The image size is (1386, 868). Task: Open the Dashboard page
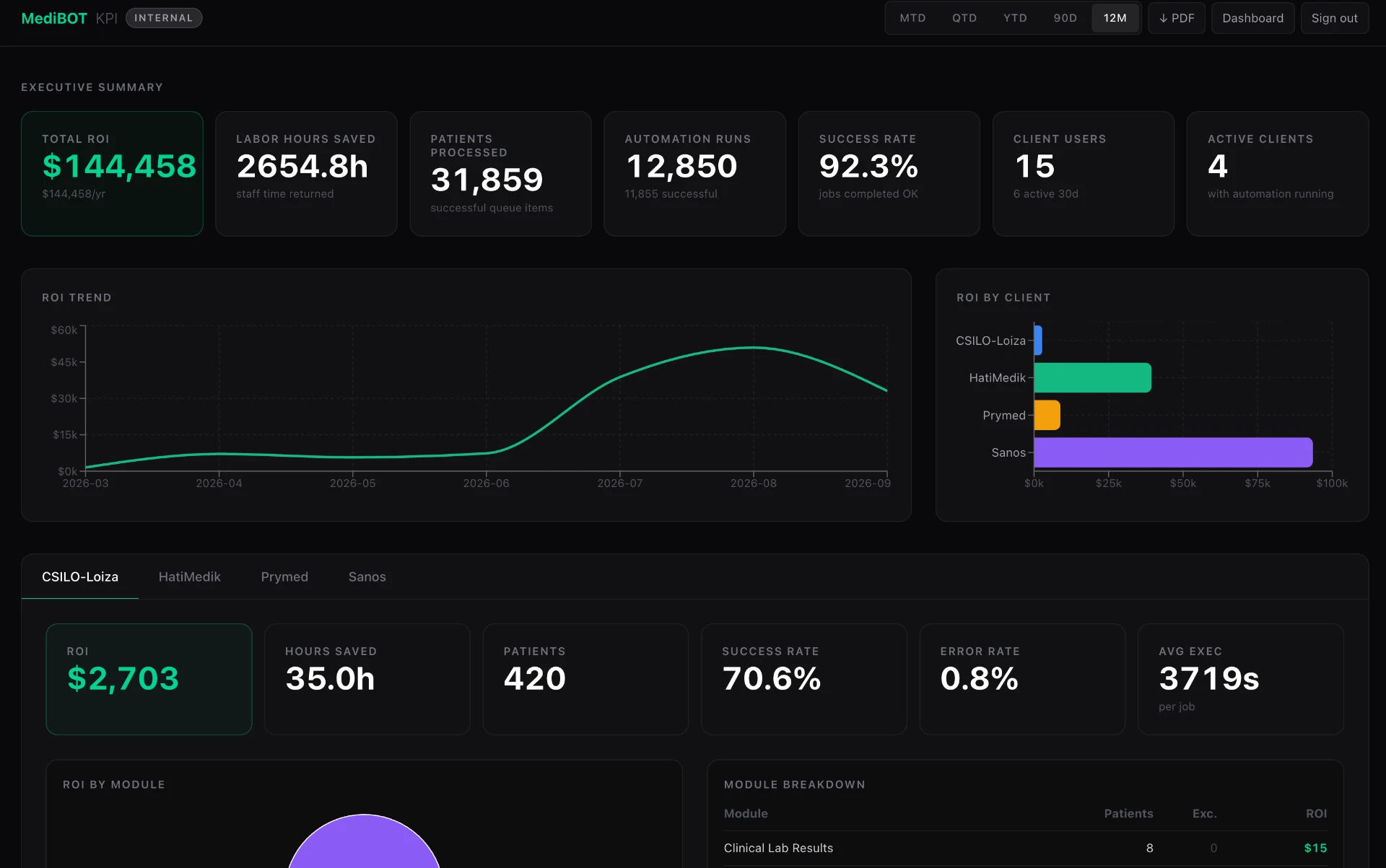pyautogui.click(x=1252, y=18)
